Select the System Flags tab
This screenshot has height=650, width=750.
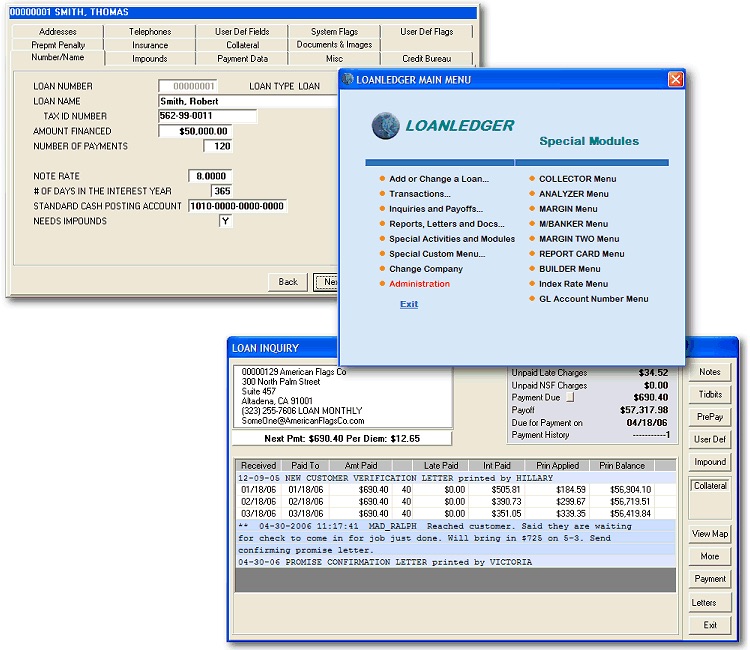tap(334, 32)
